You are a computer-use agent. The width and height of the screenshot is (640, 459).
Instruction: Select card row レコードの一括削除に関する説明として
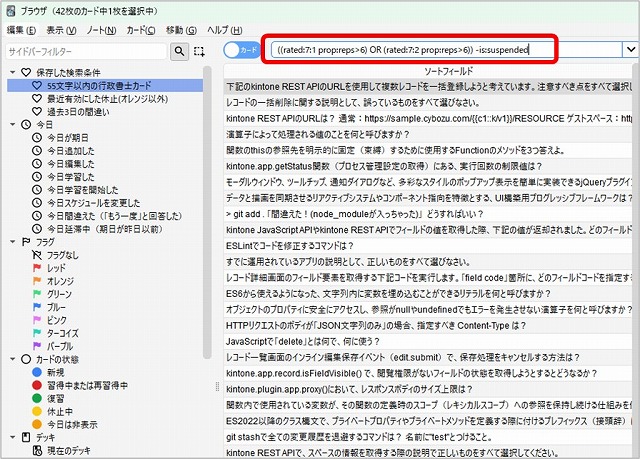pyautogui.click(x=430, y=102)
